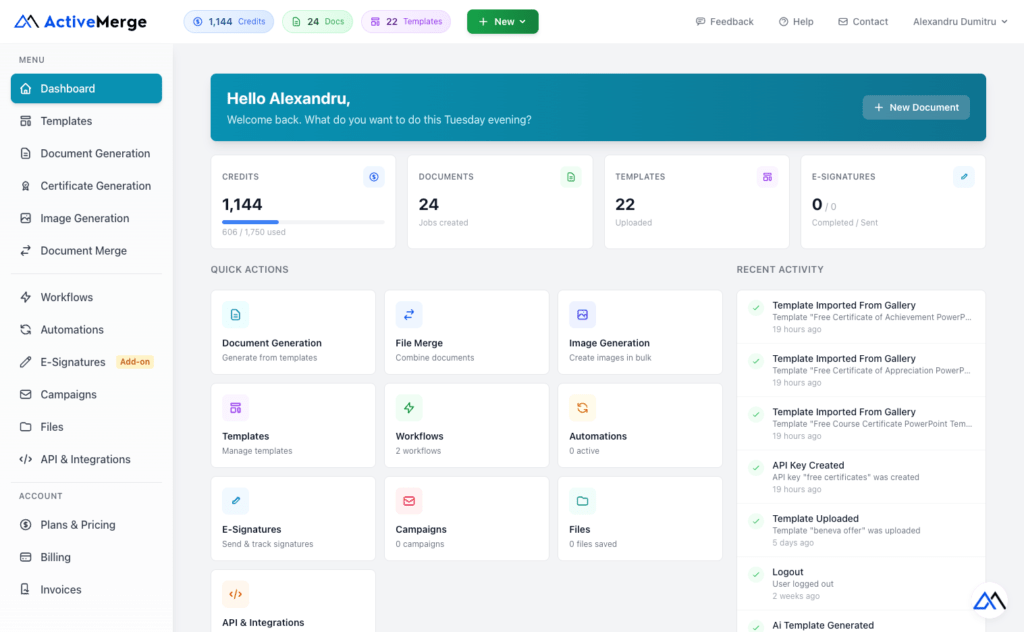Click the Workflows quick action lightning icon
The height and width of the screenshot is (632, 1024).
tap(409, 408)
